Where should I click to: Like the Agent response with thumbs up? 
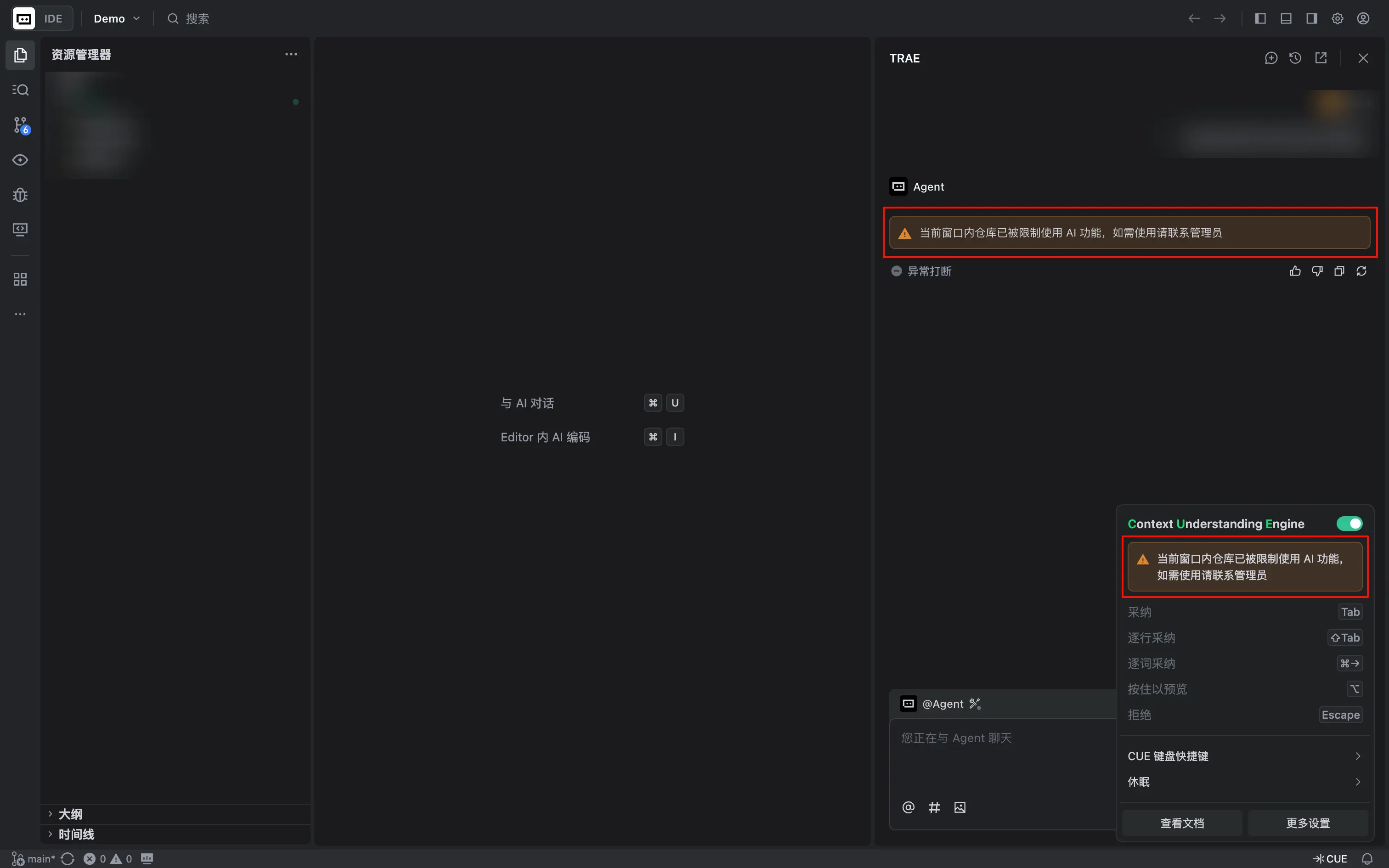(1295, 271)
